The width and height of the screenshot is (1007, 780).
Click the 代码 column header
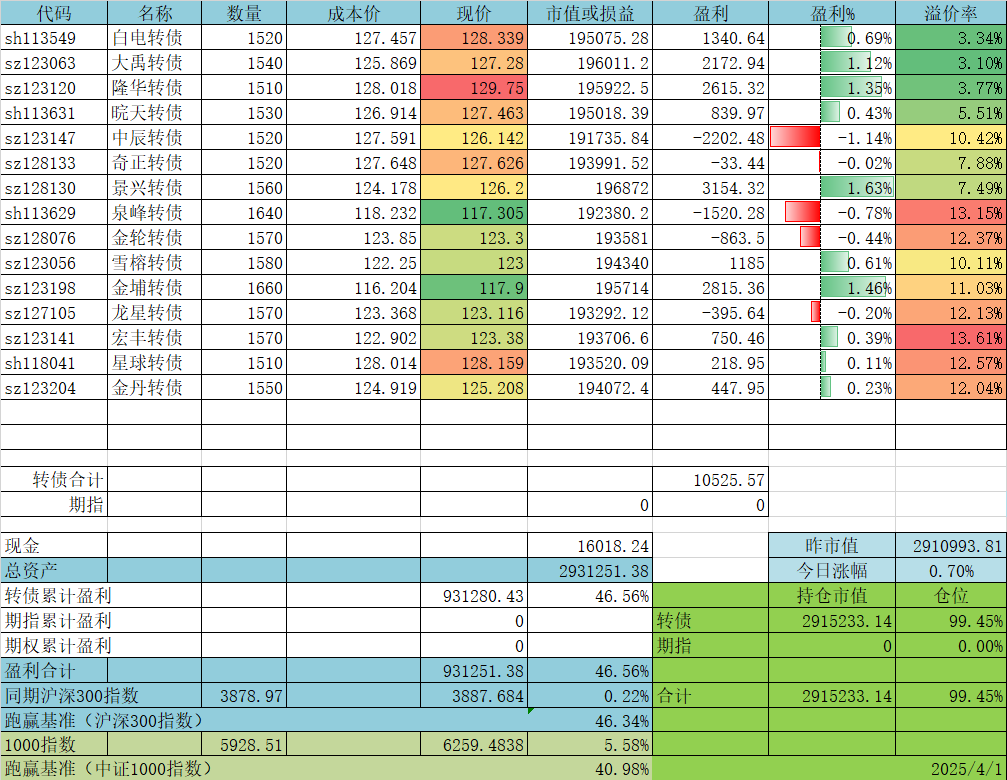(x=54, y=13)
